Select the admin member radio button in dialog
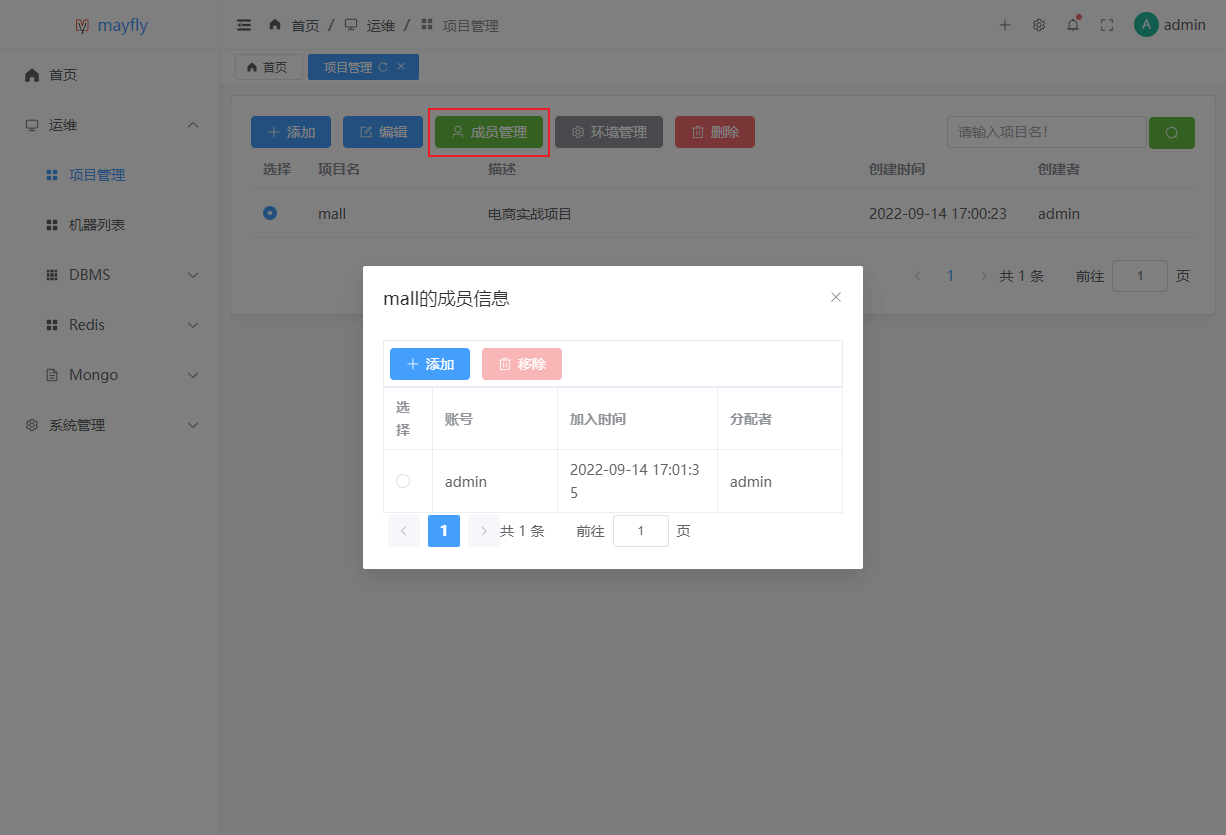The image size is (1226, 835). tap(403, 481)
